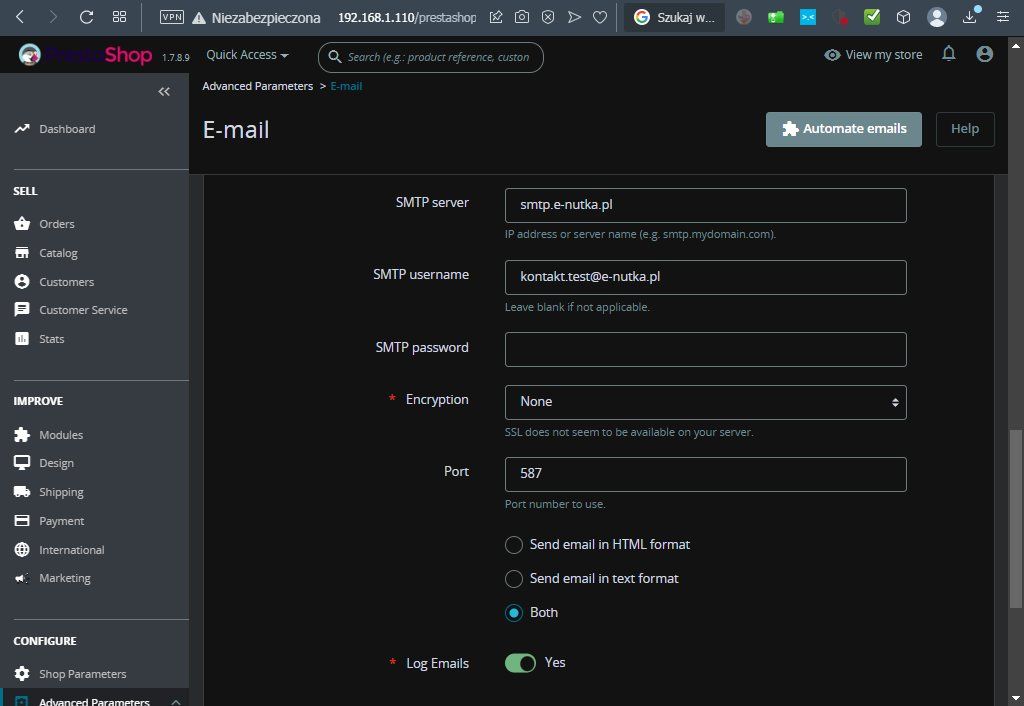Disable the Log Emails toggle
The height and width of the screenshot is (706, 1024).
[520, 663]
